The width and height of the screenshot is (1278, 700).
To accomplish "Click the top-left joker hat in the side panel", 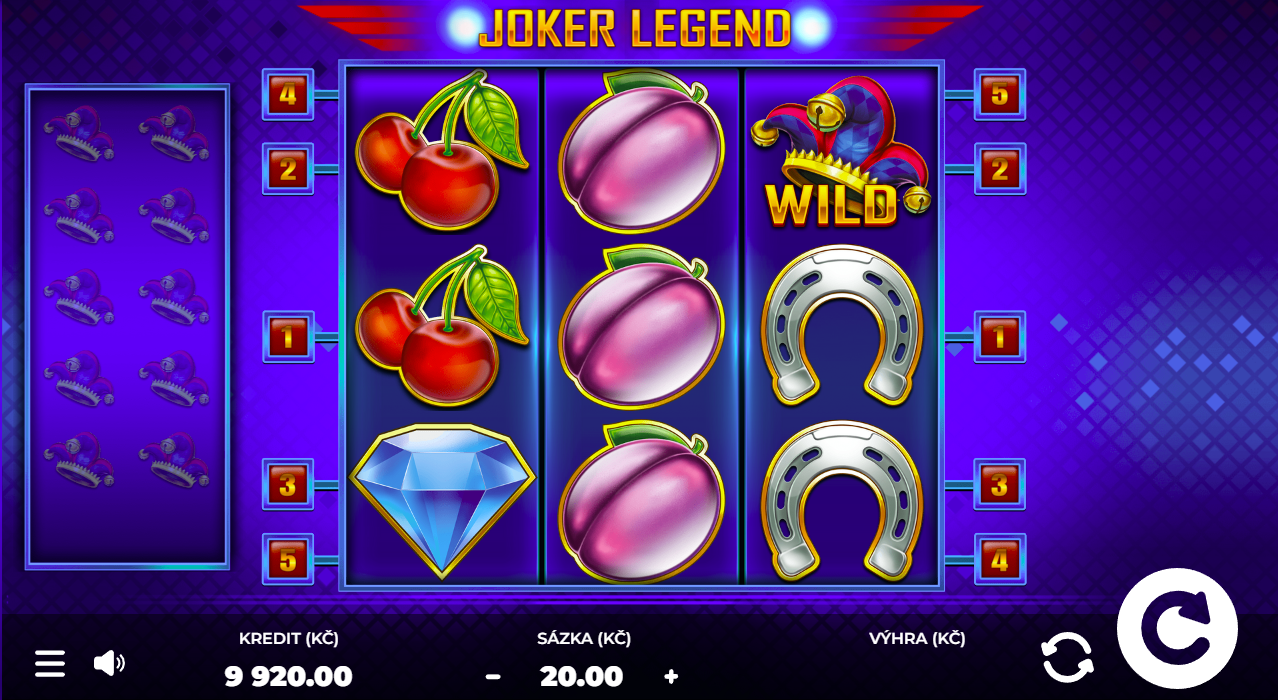I will pyautogui.click(x=79, y=133).
